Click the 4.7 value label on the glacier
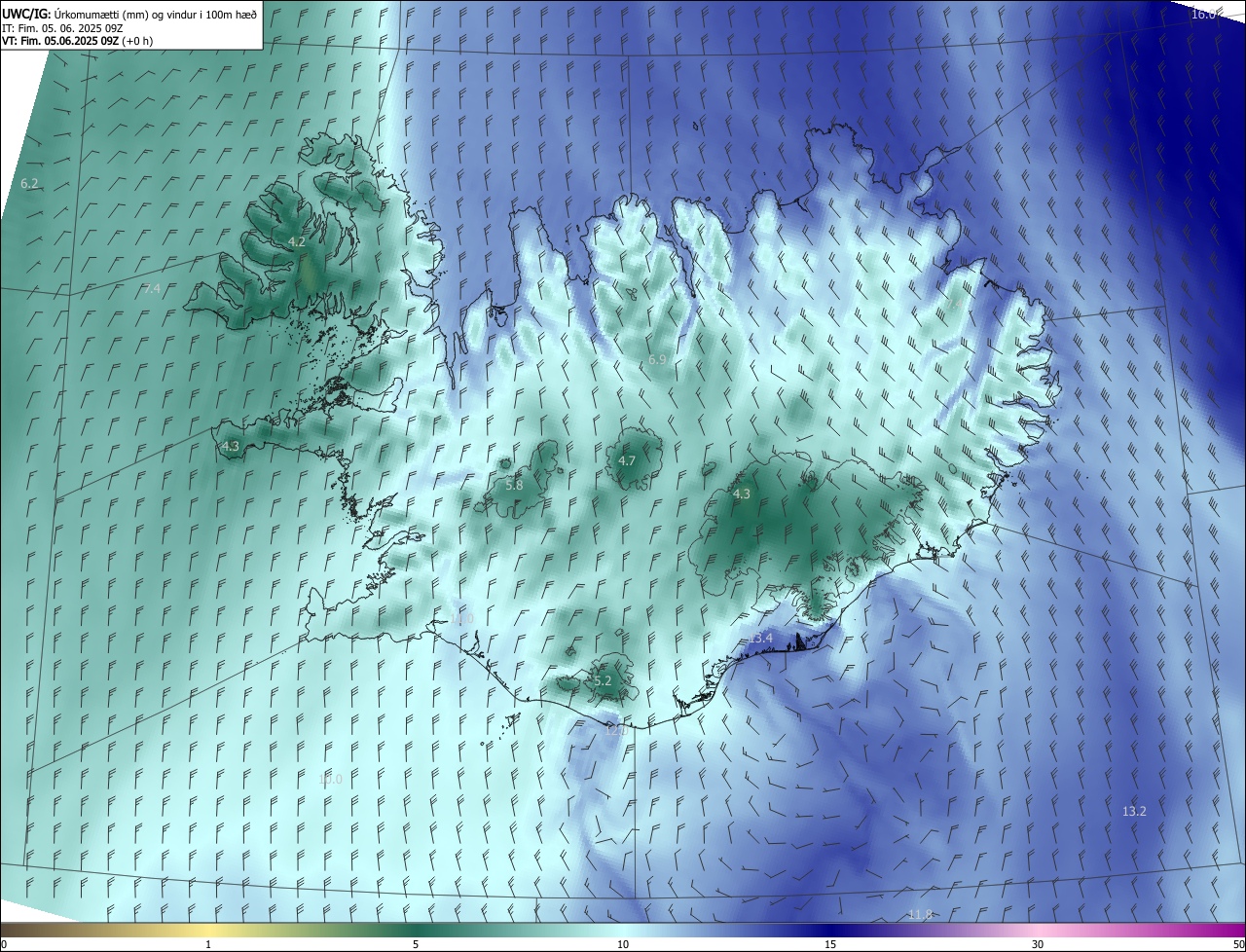Image resolution: width=1246 pixels, height=952 pixels. pyautogui.click(x=627, y=460)
